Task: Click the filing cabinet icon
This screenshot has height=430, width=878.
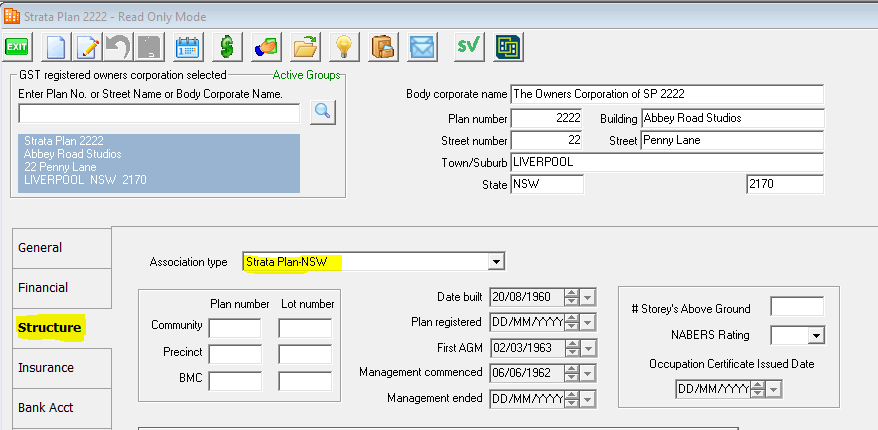Action: [x=384, y=48]
